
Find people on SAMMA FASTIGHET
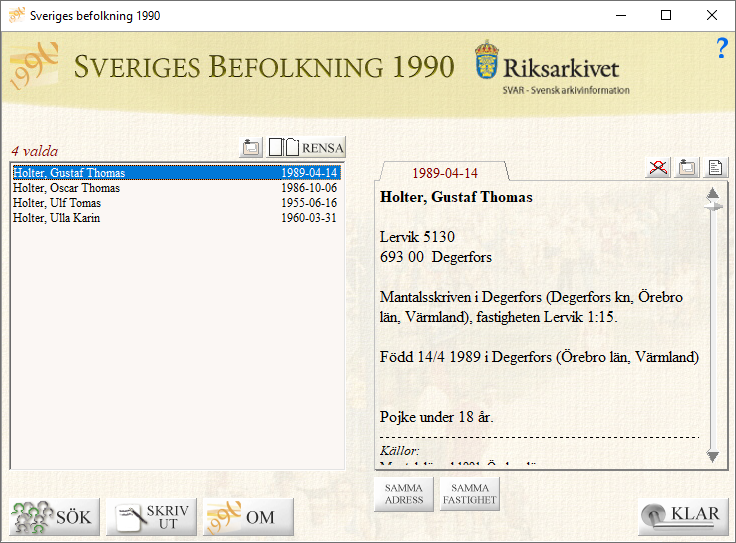469,494
